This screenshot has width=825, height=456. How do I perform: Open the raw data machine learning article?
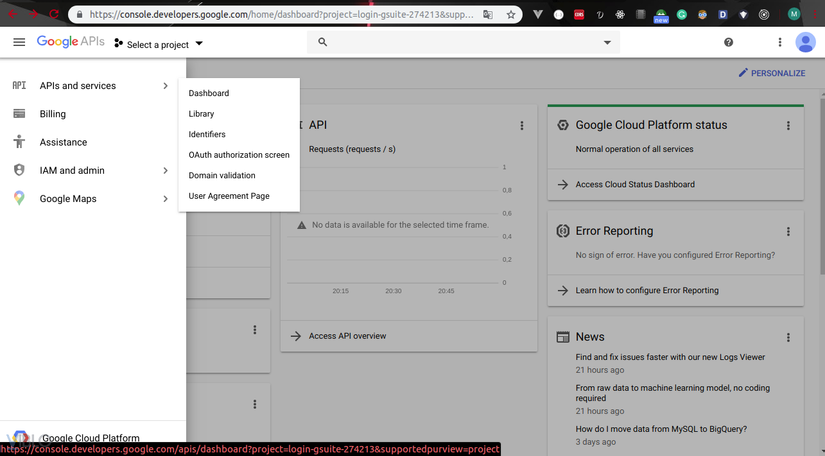(x=672, y=393)
